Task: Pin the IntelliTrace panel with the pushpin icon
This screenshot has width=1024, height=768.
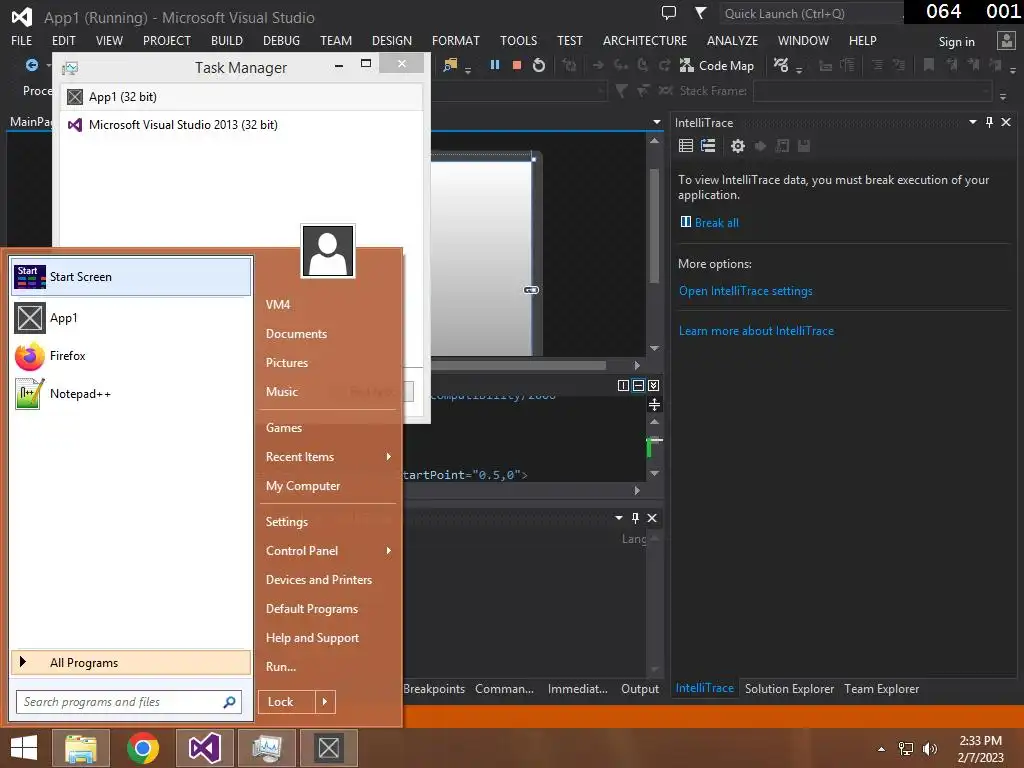Action: point(989,122)
